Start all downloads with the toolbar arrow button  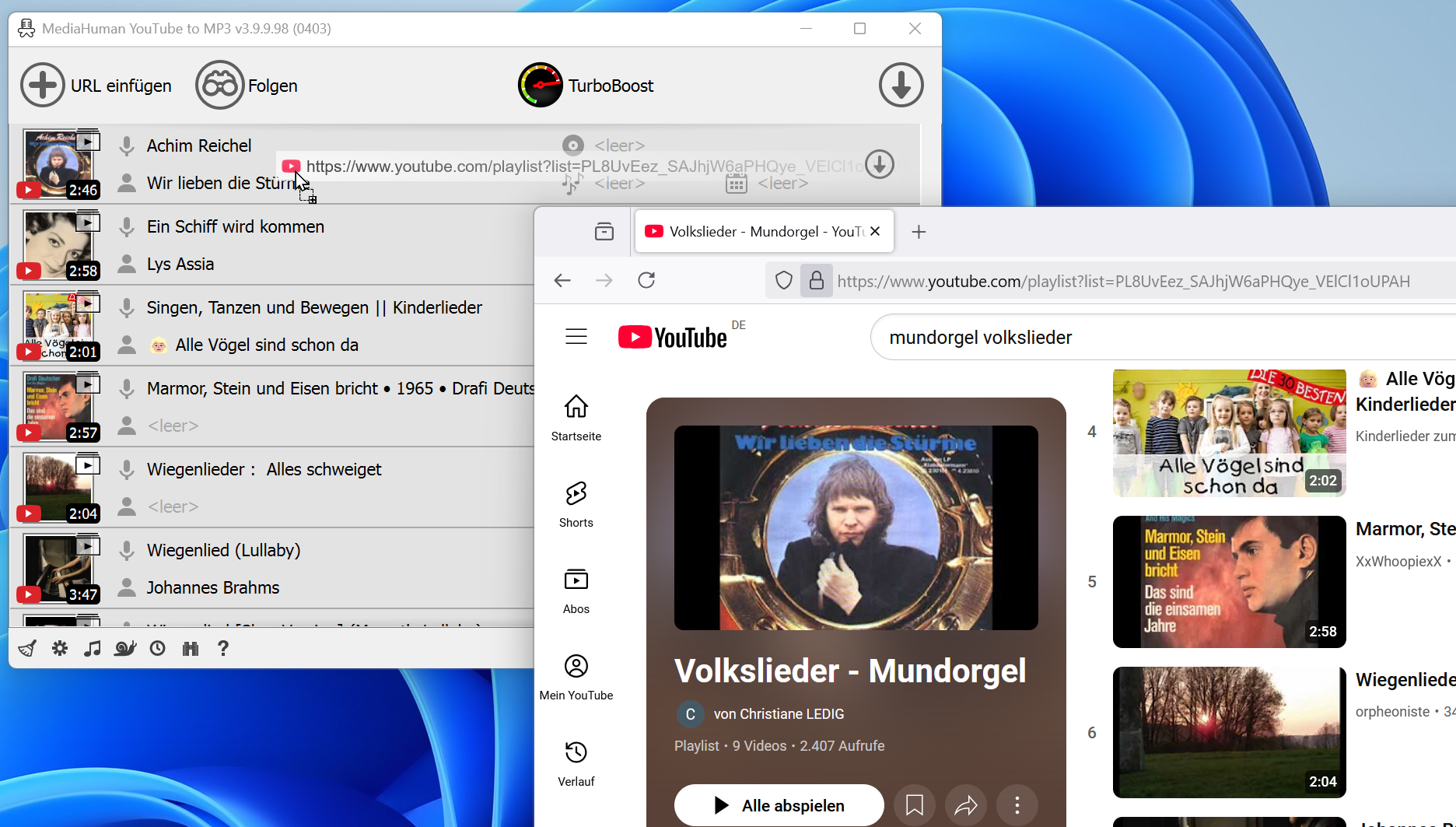(x=901, y=86)
